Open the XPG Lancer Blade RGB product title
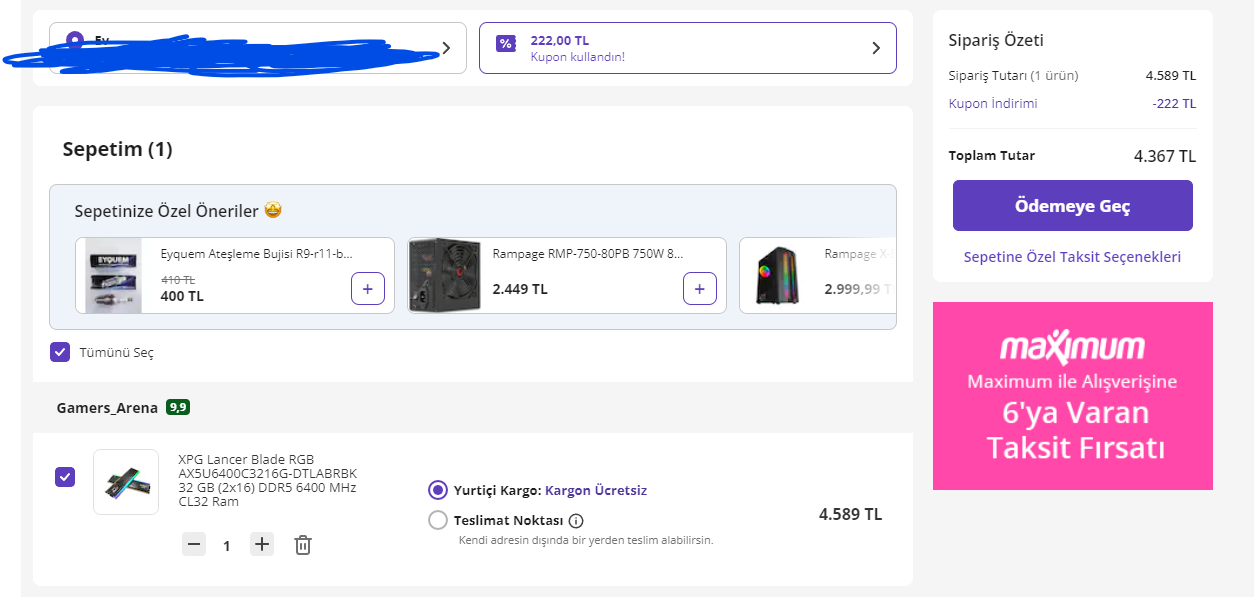Viewport: 1254px width, 597px height. (x=267, y=480)
